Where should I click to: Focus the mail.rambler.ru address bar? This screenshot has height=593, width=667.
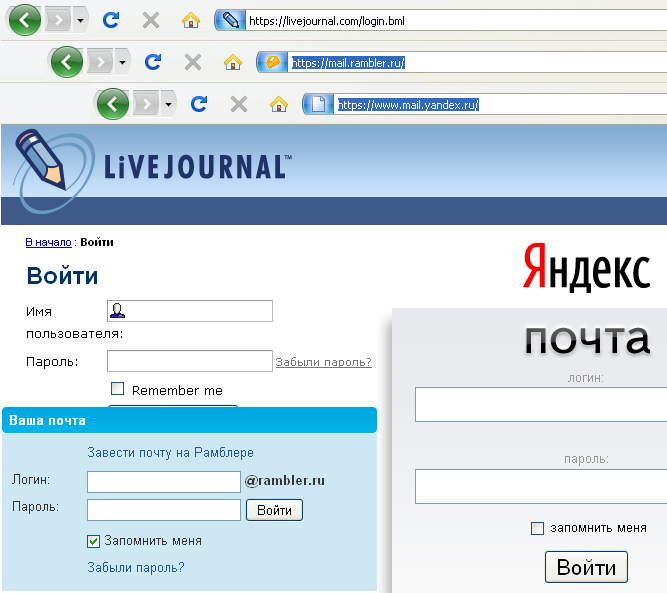pyautogui.click(x=477, y=63)
